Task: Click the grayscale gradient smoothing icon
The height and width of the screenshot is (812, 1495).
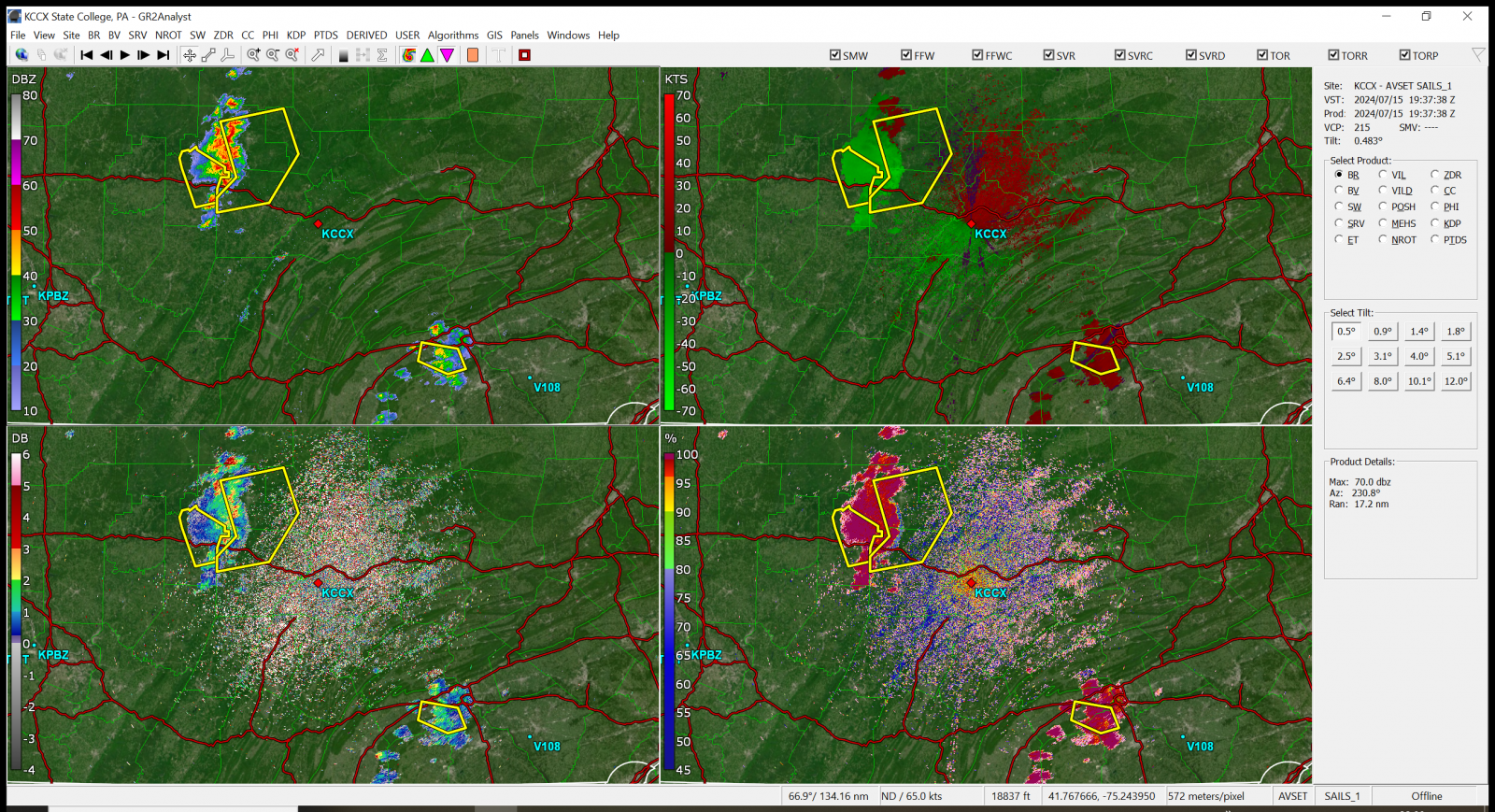Action: (x=344, y=55)
